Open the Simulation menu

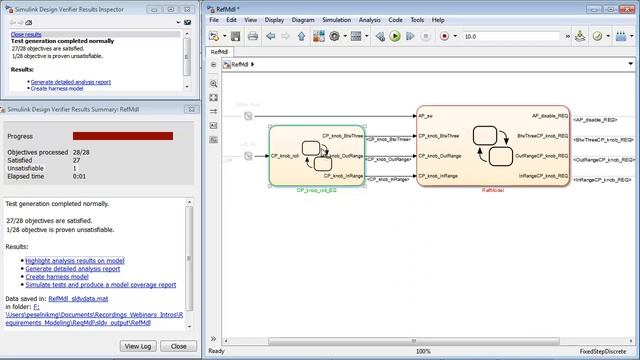pos(336,20)
